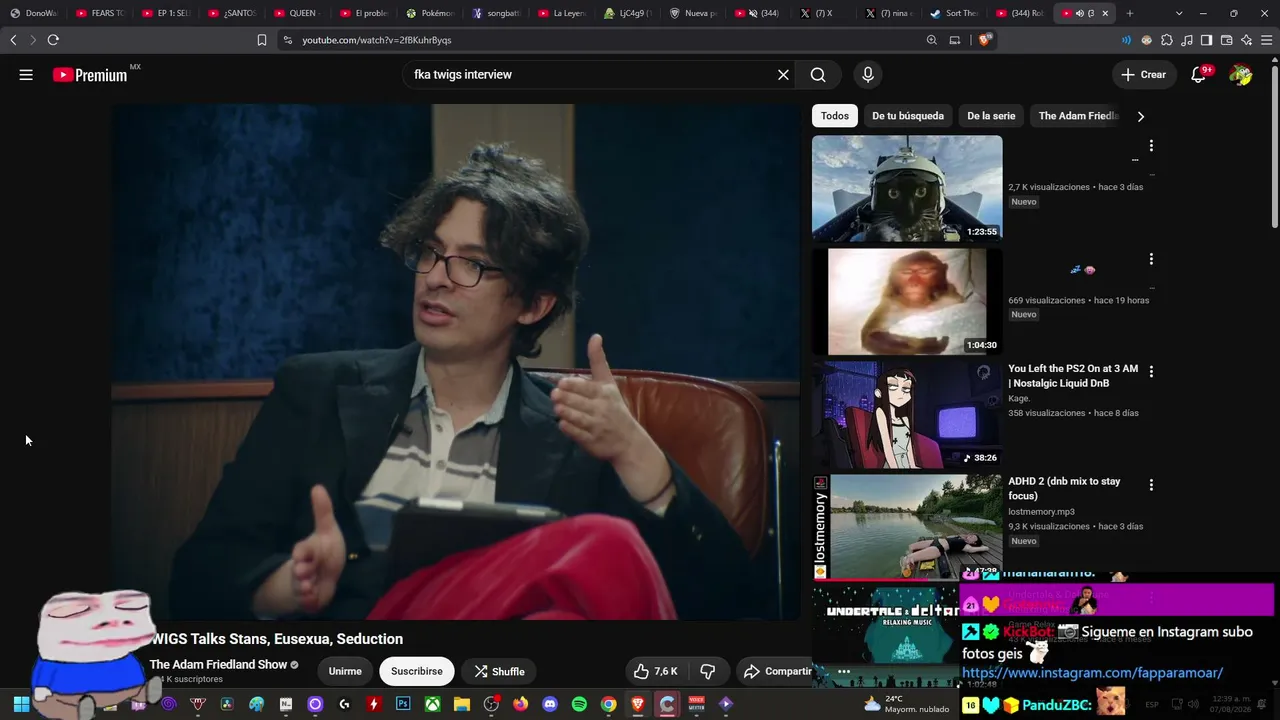Screen dimensions: 1280x720
Task: Click the browser address bar URL
Action: pyautogui.click(x=377, y=40)
